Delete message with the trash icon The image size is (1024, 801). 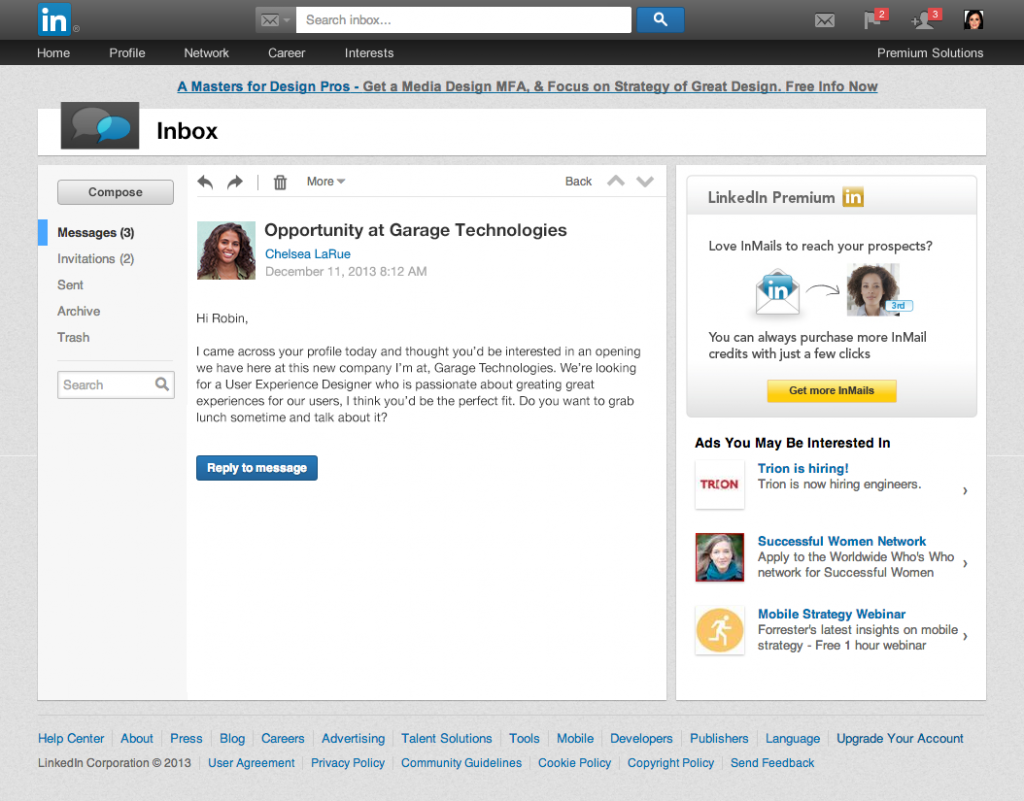pos(280,181)
